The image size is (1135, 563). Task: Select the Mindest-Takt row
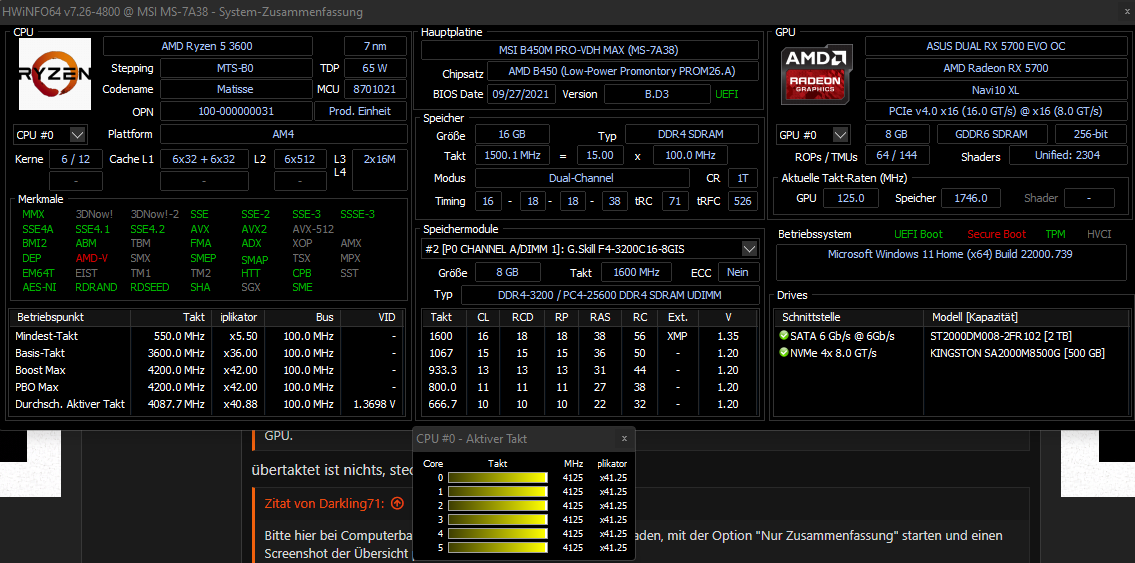pyautogui.click(x=208, y=336)
